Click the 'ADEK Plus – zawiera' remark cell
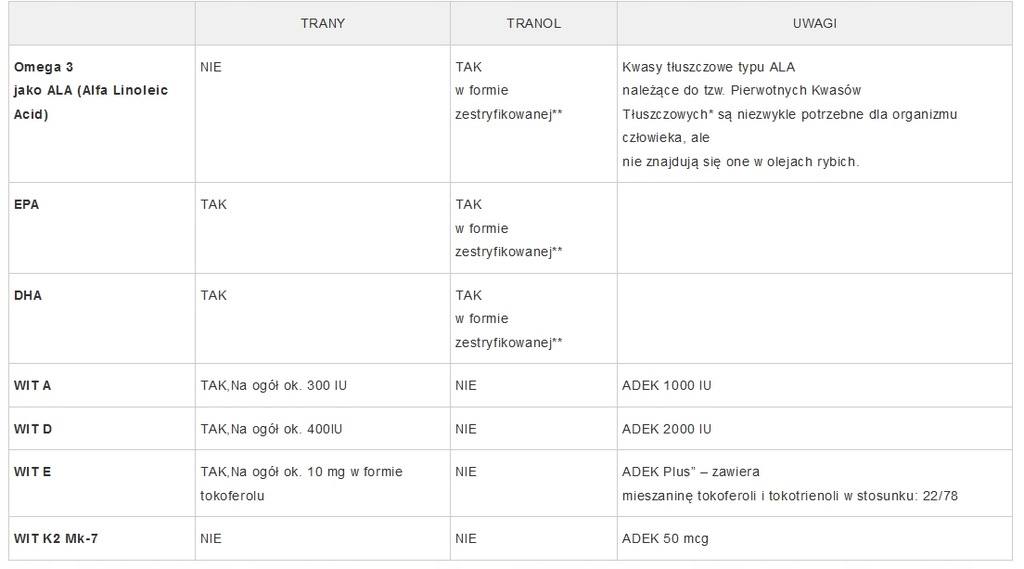The width and height of the screenshot is (1024, 569). pyautogui.click(x=814, y=483)
